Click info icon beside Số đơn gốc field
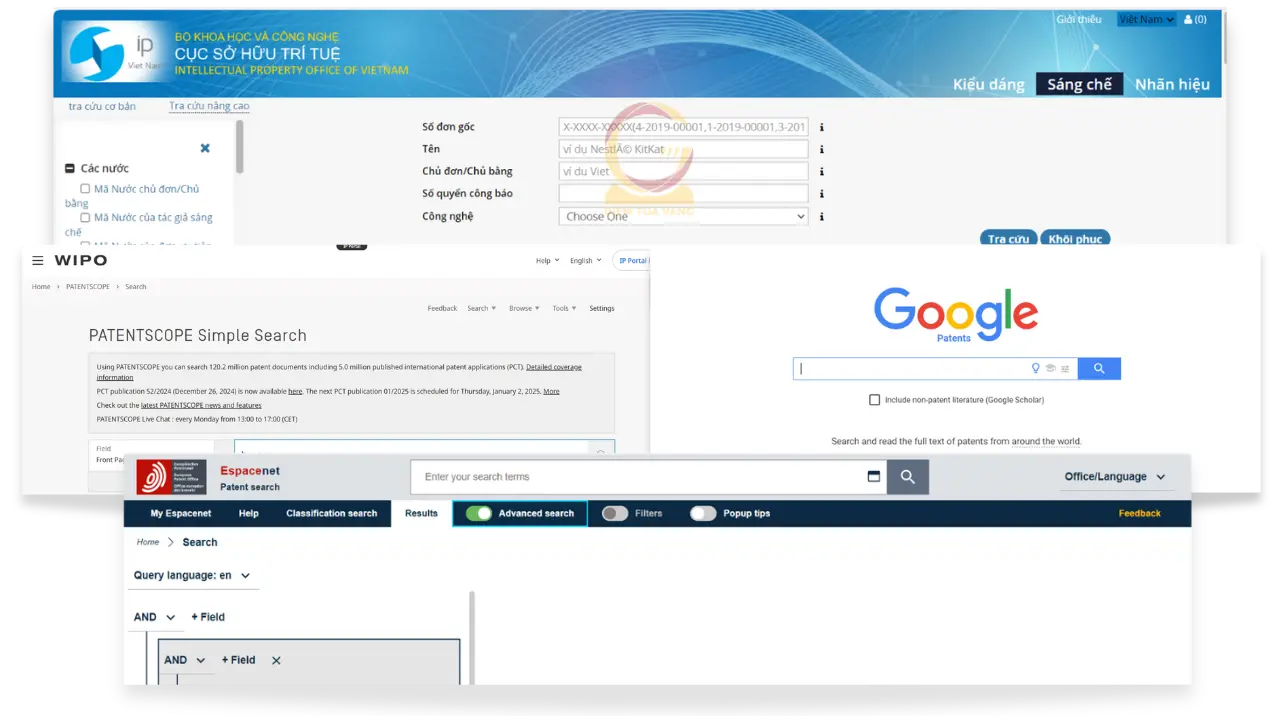Viewport: 1280px width, 720px height. [822, 127]
